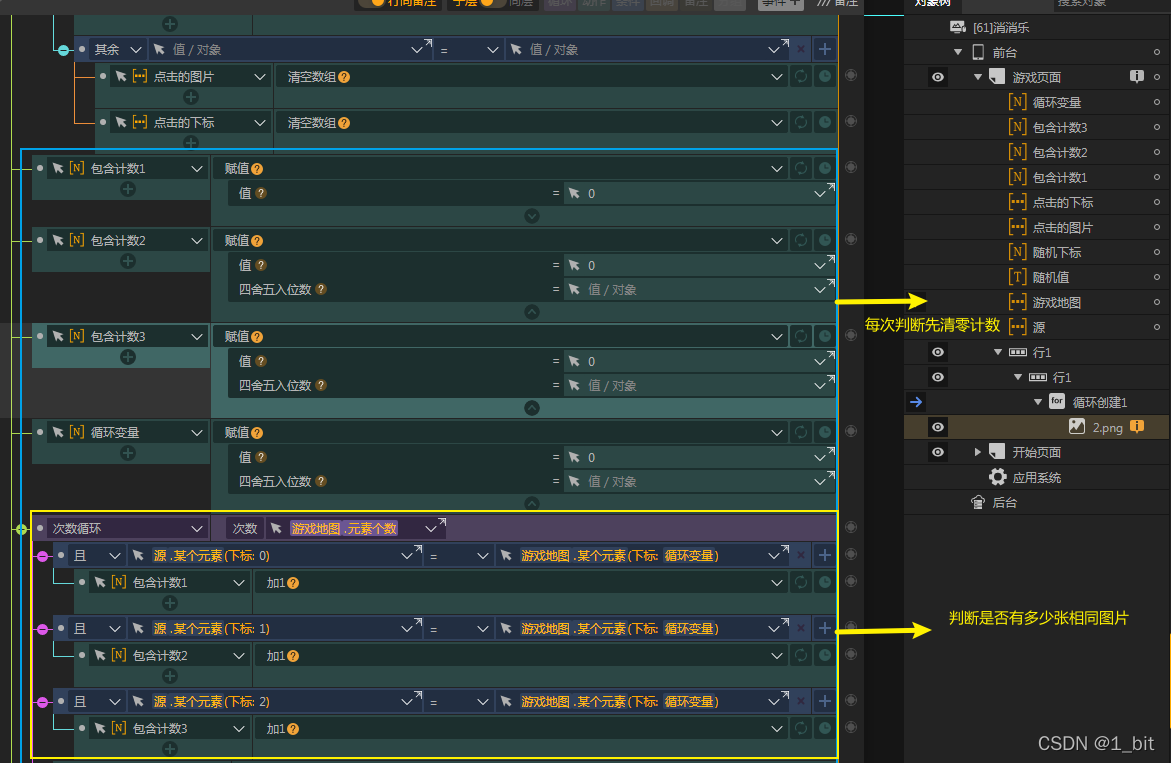1171x763 pixels.
Task: Click the info badge on 游戏页面 row
Action: (x=1136, y=76)
